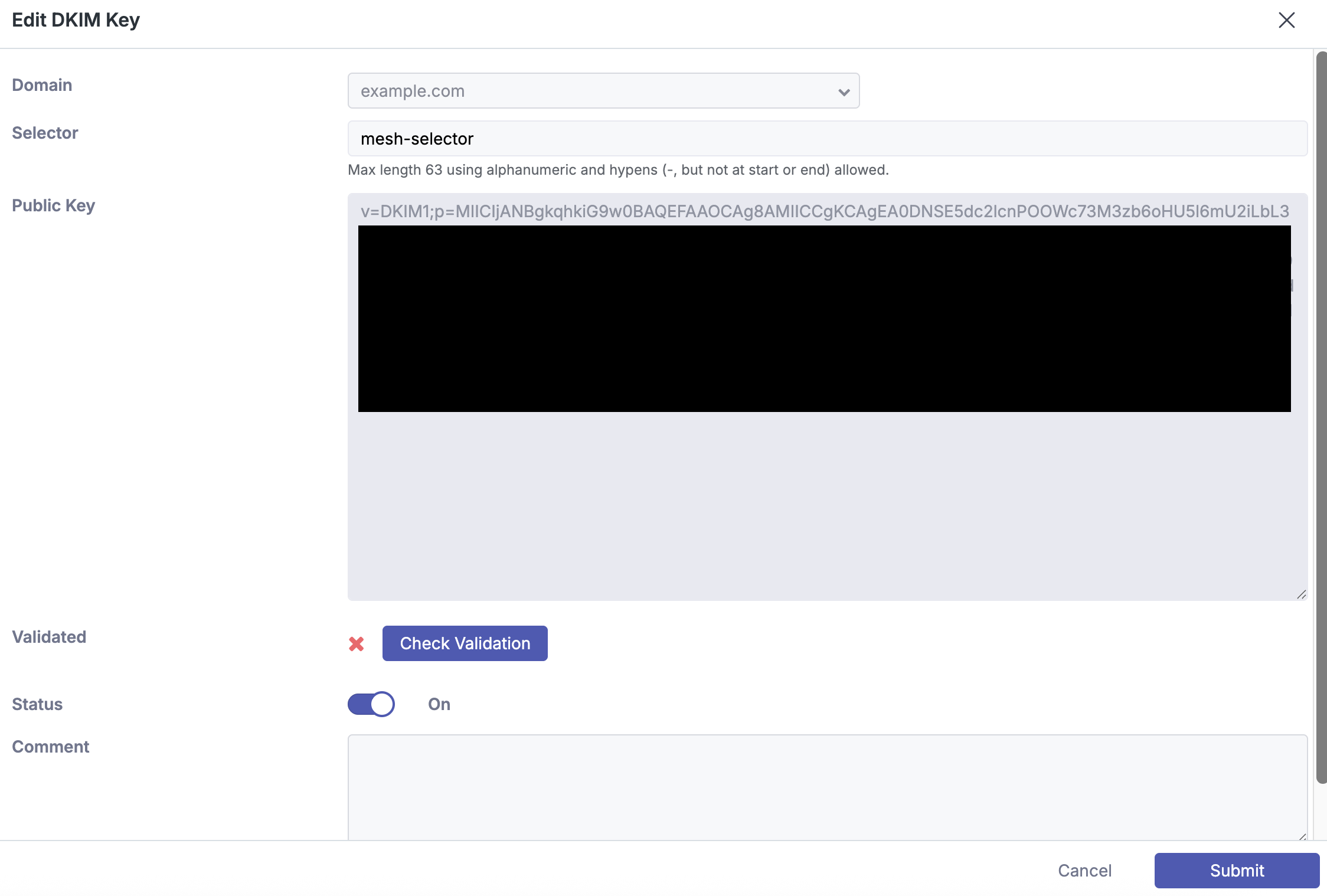
Task: Cancel the DKIM key edit
Action: [x=1084, y=871]
